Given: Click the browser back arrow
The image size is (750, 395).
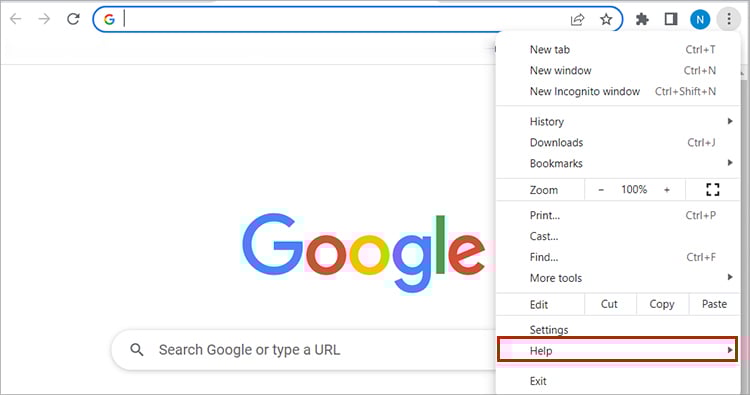Looking at the screenshot, I should [16, 19].
